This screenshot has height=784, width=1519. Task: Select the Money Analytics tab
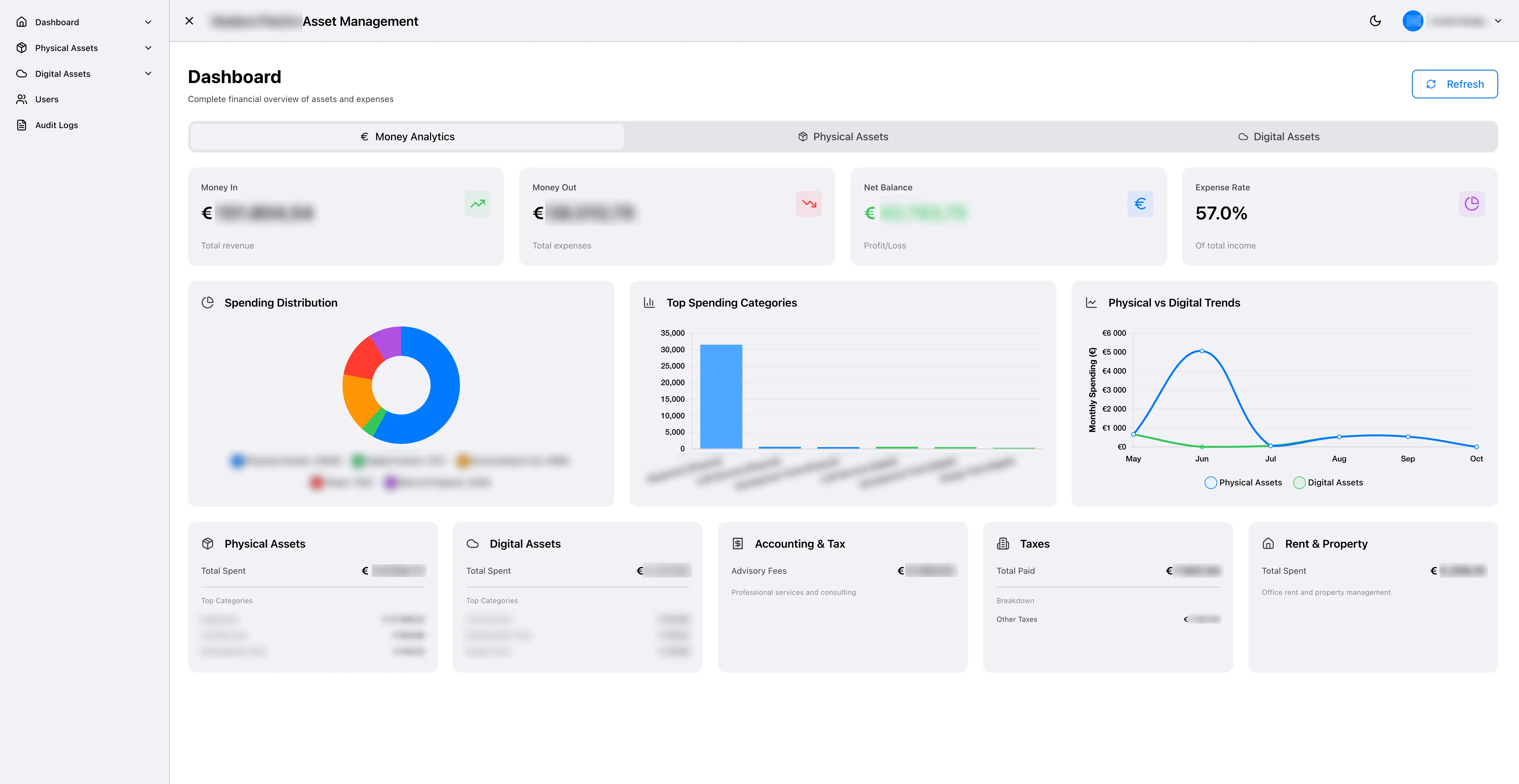click(407, 137)
